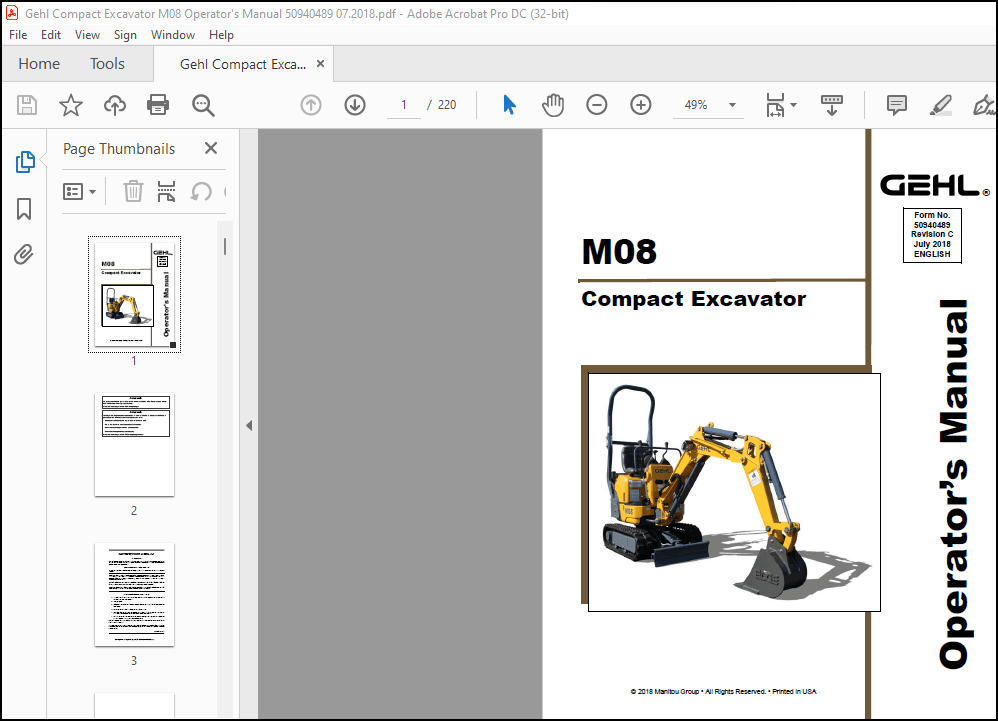Open the Bookmarks panel in the sidebar

[x=22, y=208]
